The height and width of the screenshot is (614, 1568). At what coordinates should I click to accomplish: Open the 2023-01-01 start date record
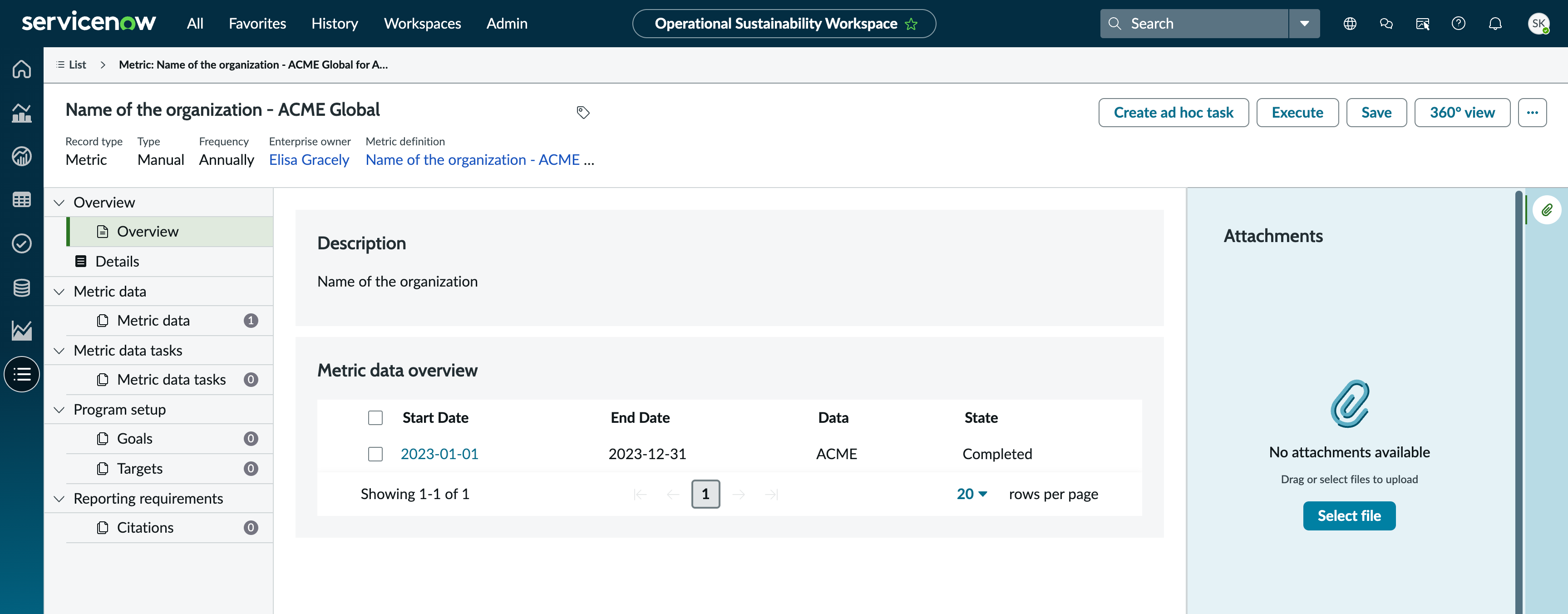[x=439, y=455]
